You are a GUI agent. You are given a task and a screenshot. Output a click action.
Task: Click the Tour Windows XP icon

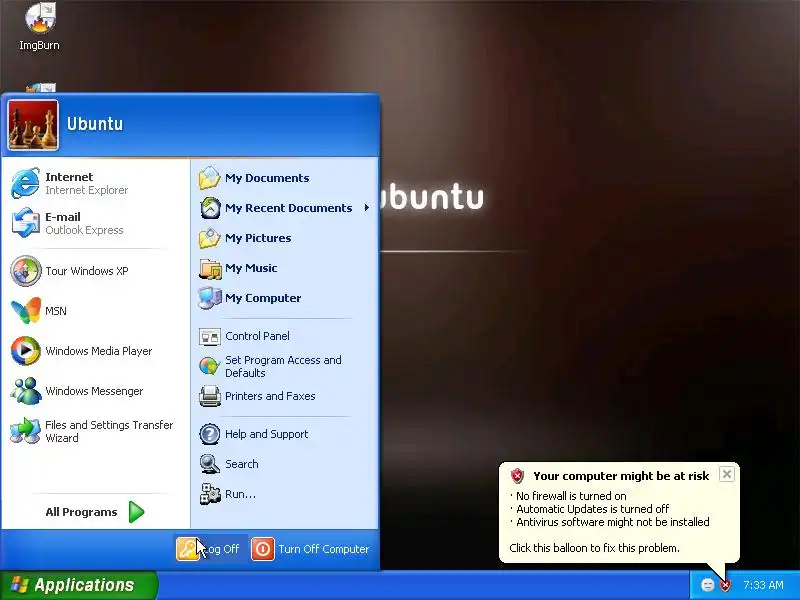pos(26,270)
